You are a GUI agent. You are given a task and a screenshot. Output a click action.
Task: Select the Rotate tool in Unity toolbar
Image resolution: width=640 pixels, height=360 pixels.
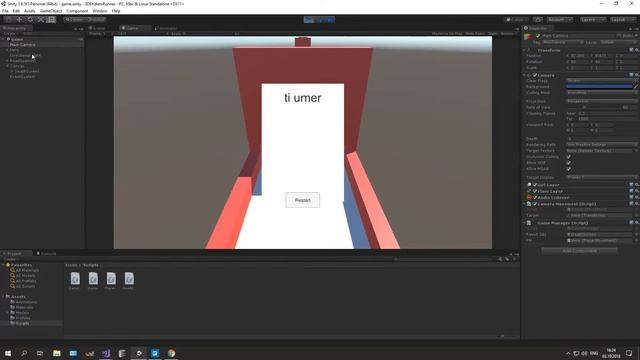(30, 19)
